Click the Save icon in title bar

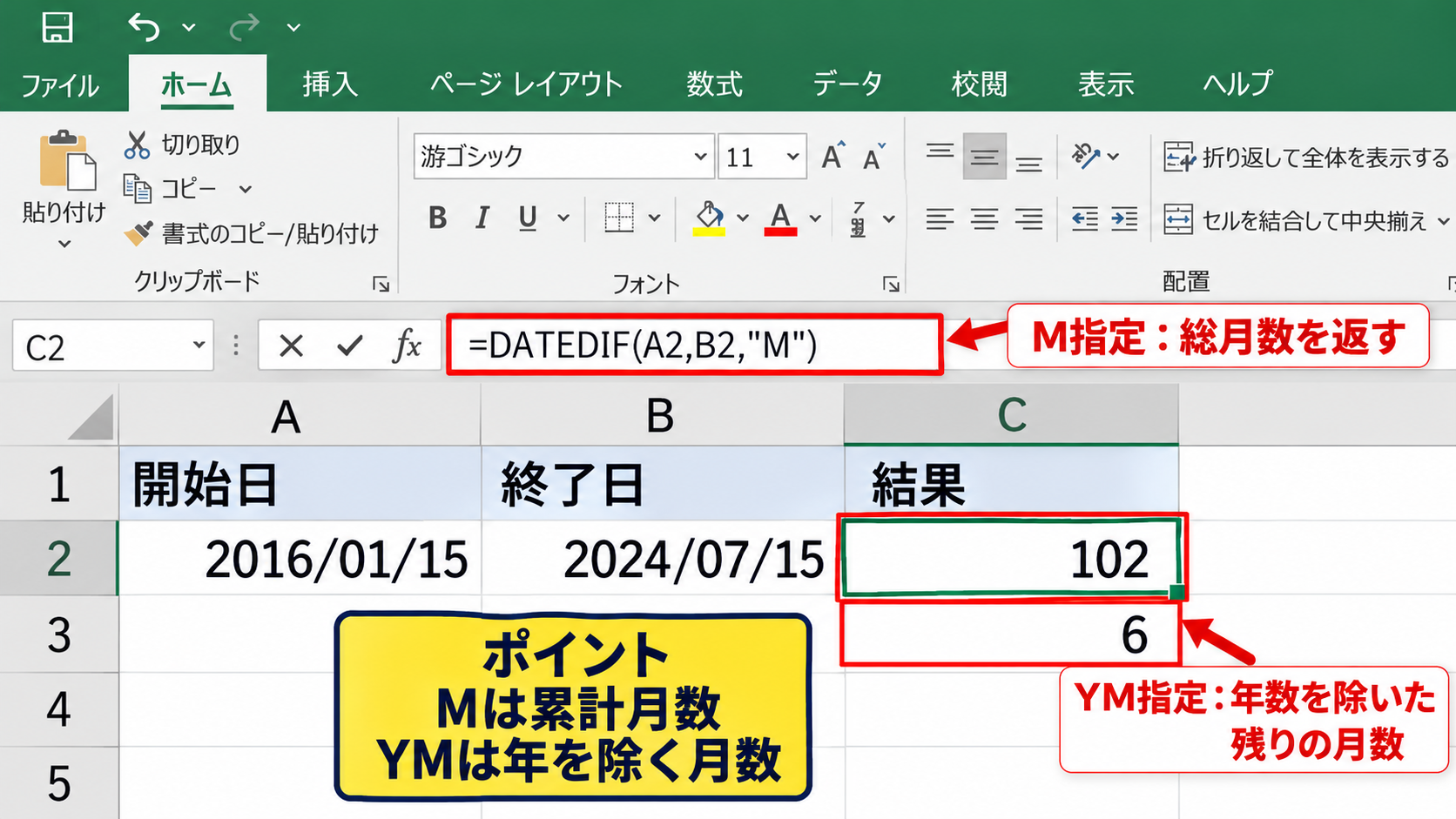point(57,27)
